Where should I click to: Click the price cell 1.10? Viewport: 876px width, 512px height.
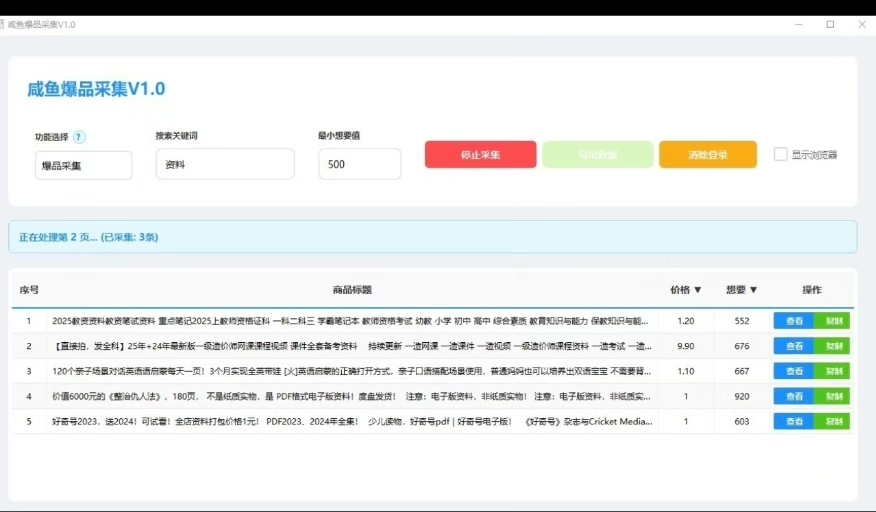point(685,371)
